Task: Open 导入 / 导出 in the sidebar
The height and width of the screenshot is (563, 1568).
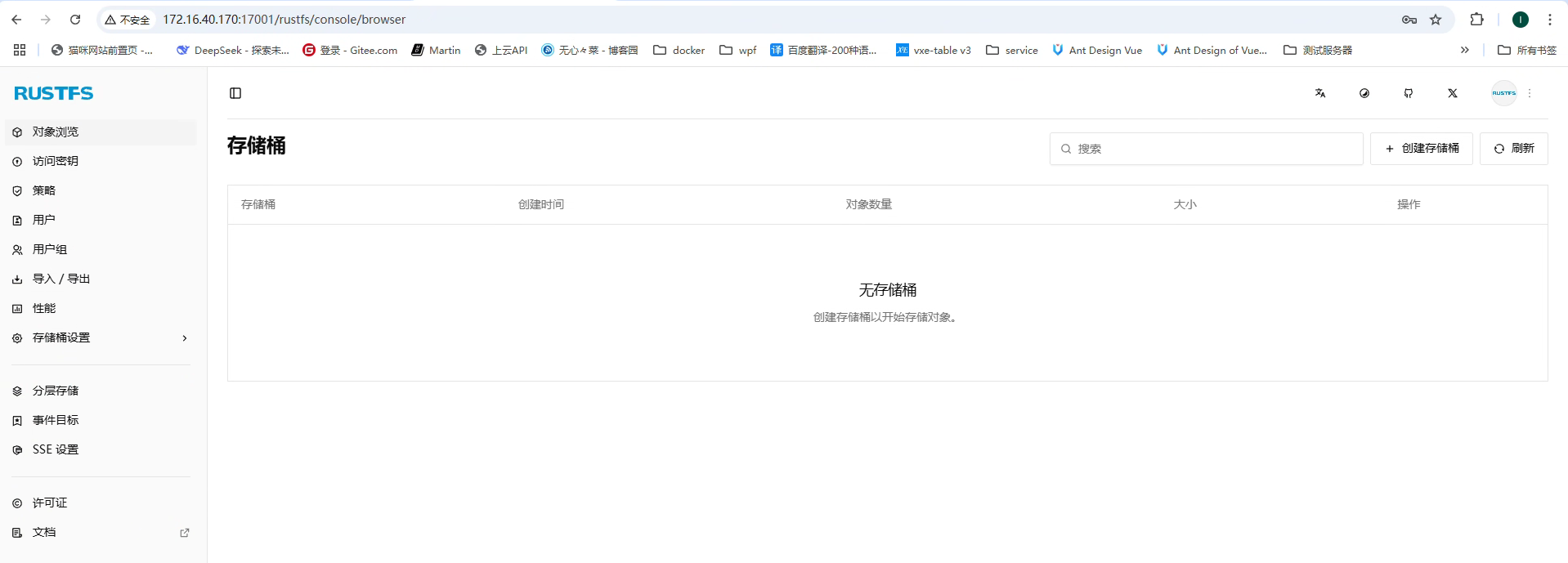Action: pos(101,279)
